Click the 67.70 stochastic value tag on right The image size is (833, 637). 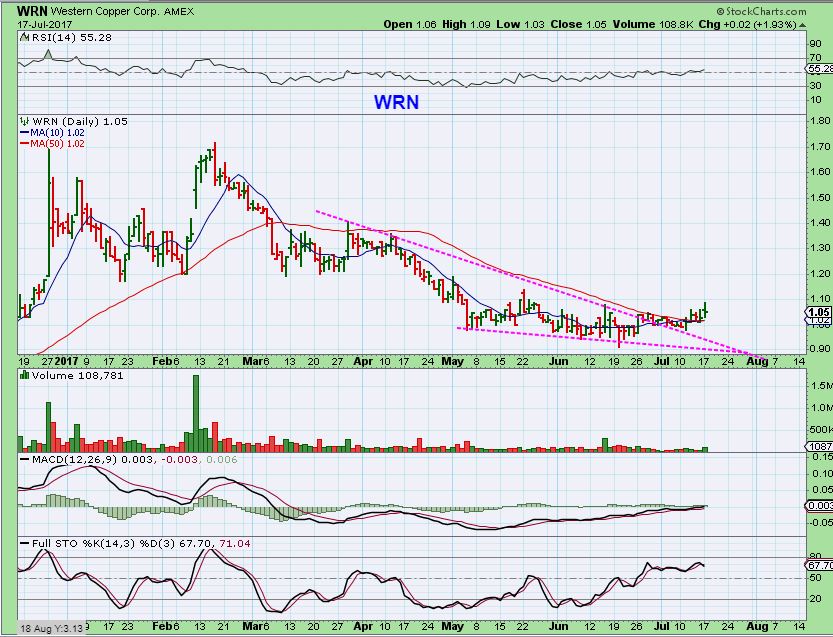coord(820,565)
